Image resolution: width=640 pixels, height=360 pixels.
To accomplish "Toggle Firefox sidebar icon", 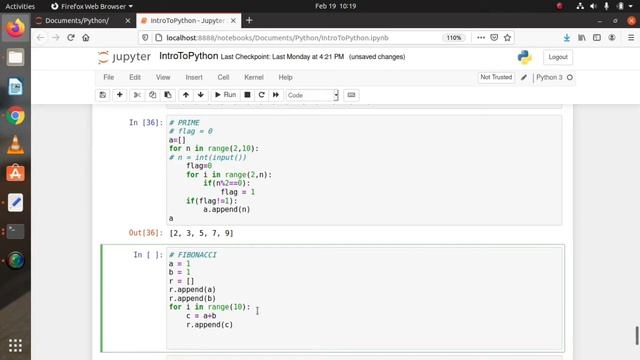I will pyautogui.click(x=597, y=38).
